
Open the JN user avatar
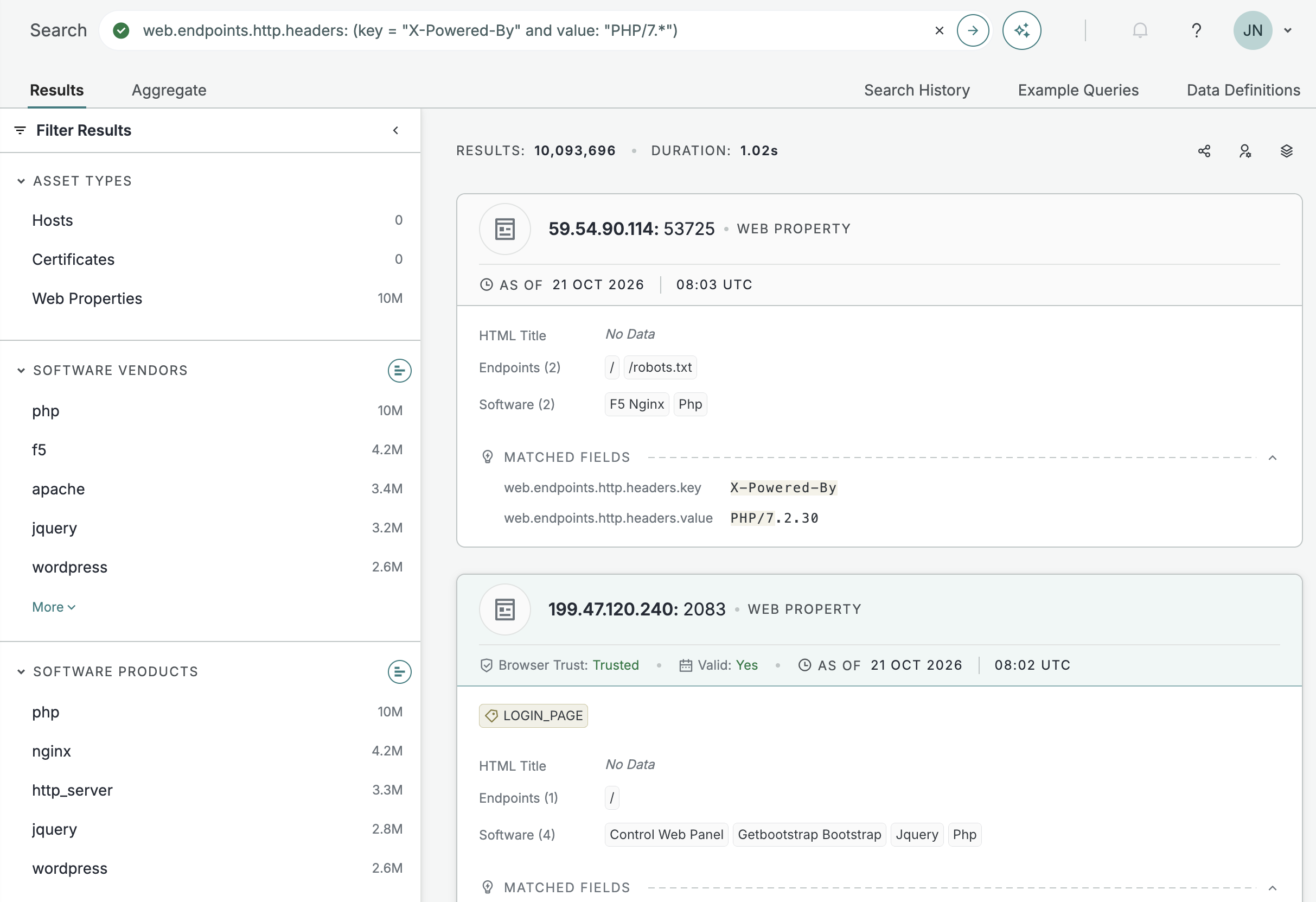click(x=1253, y=30)
